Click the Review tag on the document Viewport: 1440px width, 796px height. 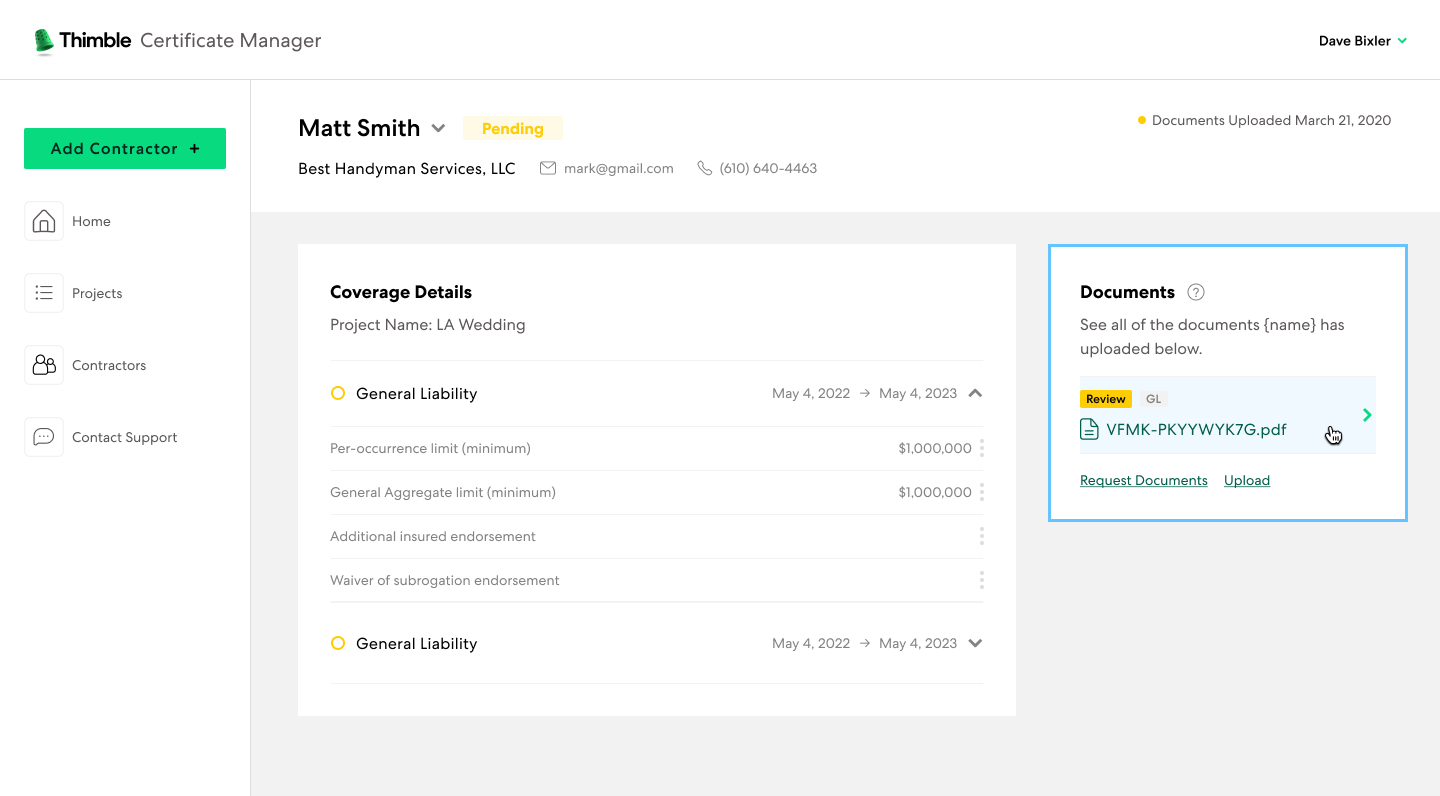pos(1106,399)
